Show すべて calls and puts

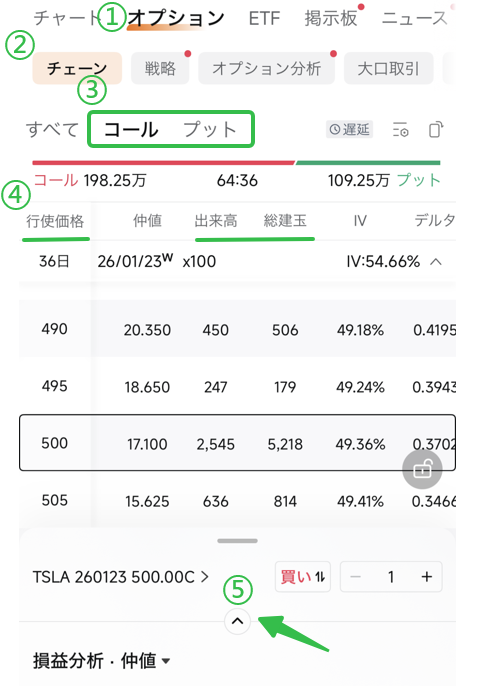click(x=52, y=130)
